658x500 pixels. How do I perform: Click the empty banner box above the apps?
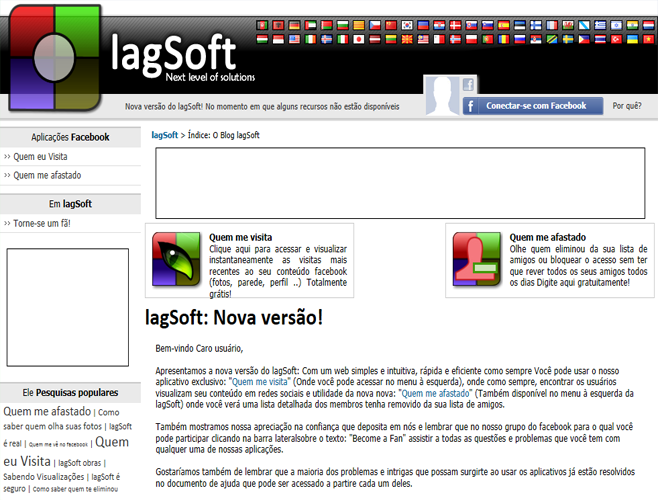(x=400, y=184)
